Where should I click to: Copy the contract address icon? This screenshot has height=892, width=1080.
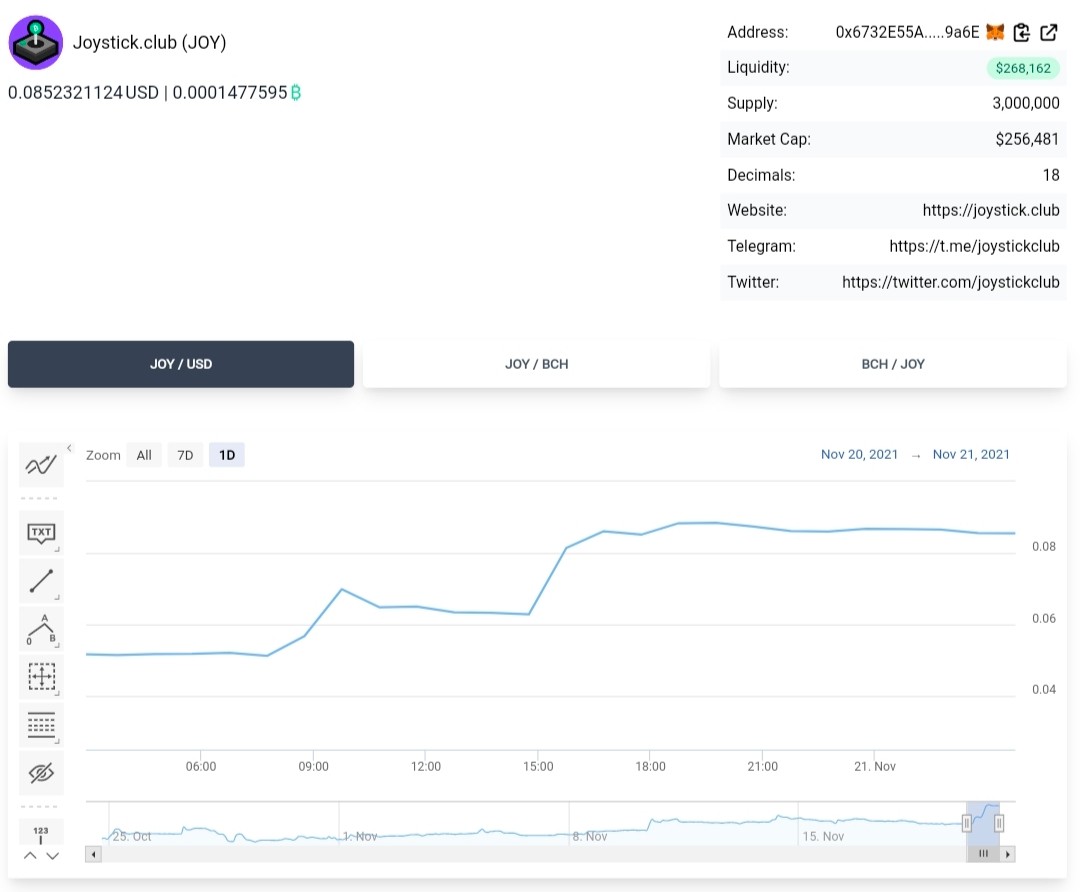[x=1021, y=32]
